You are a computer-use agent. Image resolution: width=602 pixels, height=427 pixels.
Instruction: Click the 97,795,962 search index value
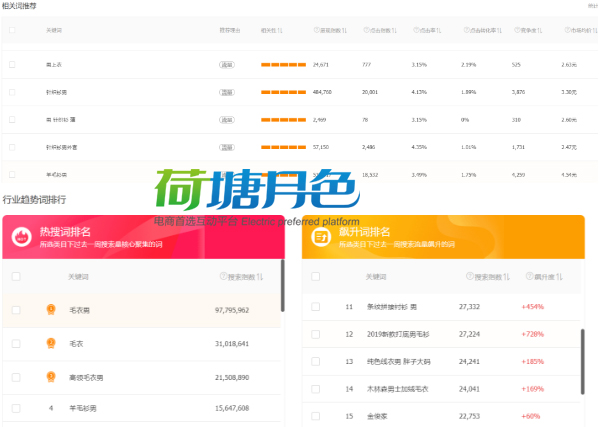pos(232,310)
